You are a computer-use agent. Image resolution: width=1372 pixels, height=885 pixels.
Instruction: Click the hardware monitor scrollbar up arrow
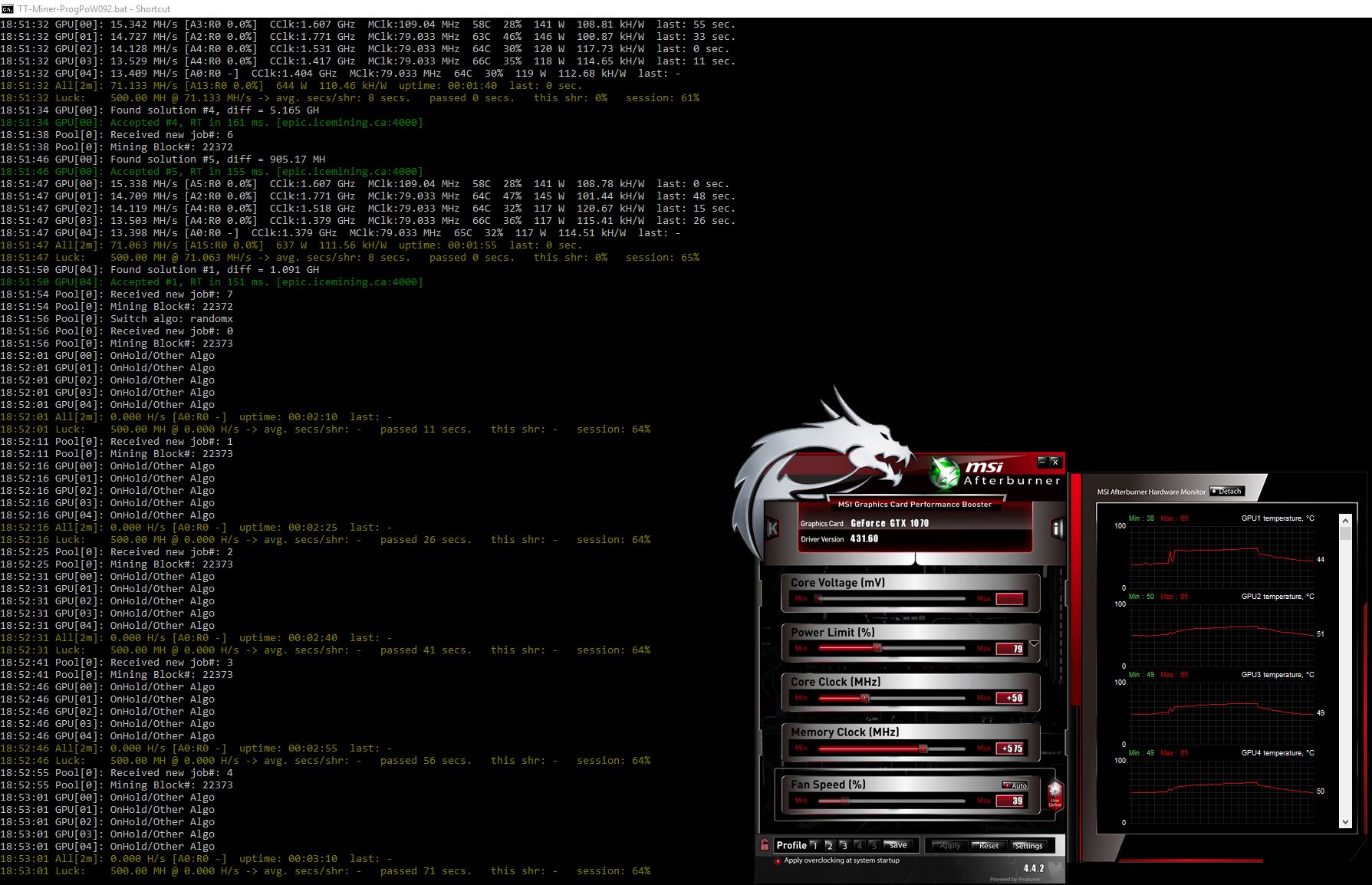1345,521
